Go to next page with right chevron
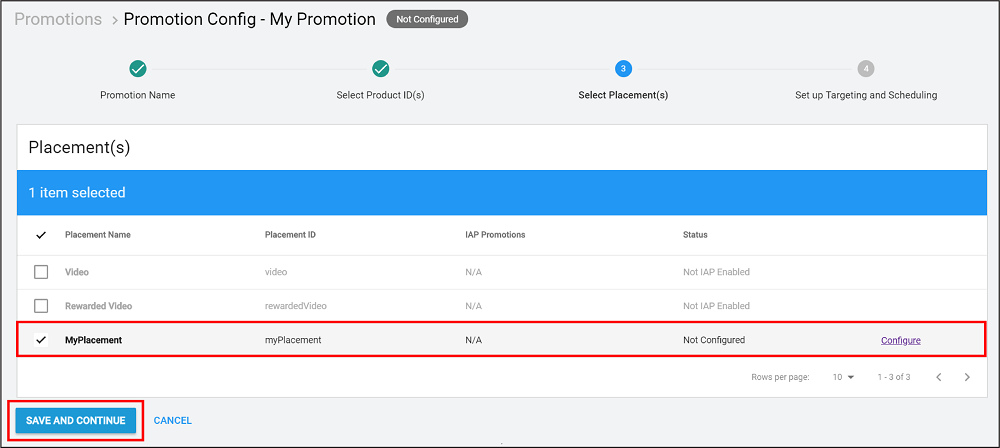The image size is (1000, 448). [967, 377]
